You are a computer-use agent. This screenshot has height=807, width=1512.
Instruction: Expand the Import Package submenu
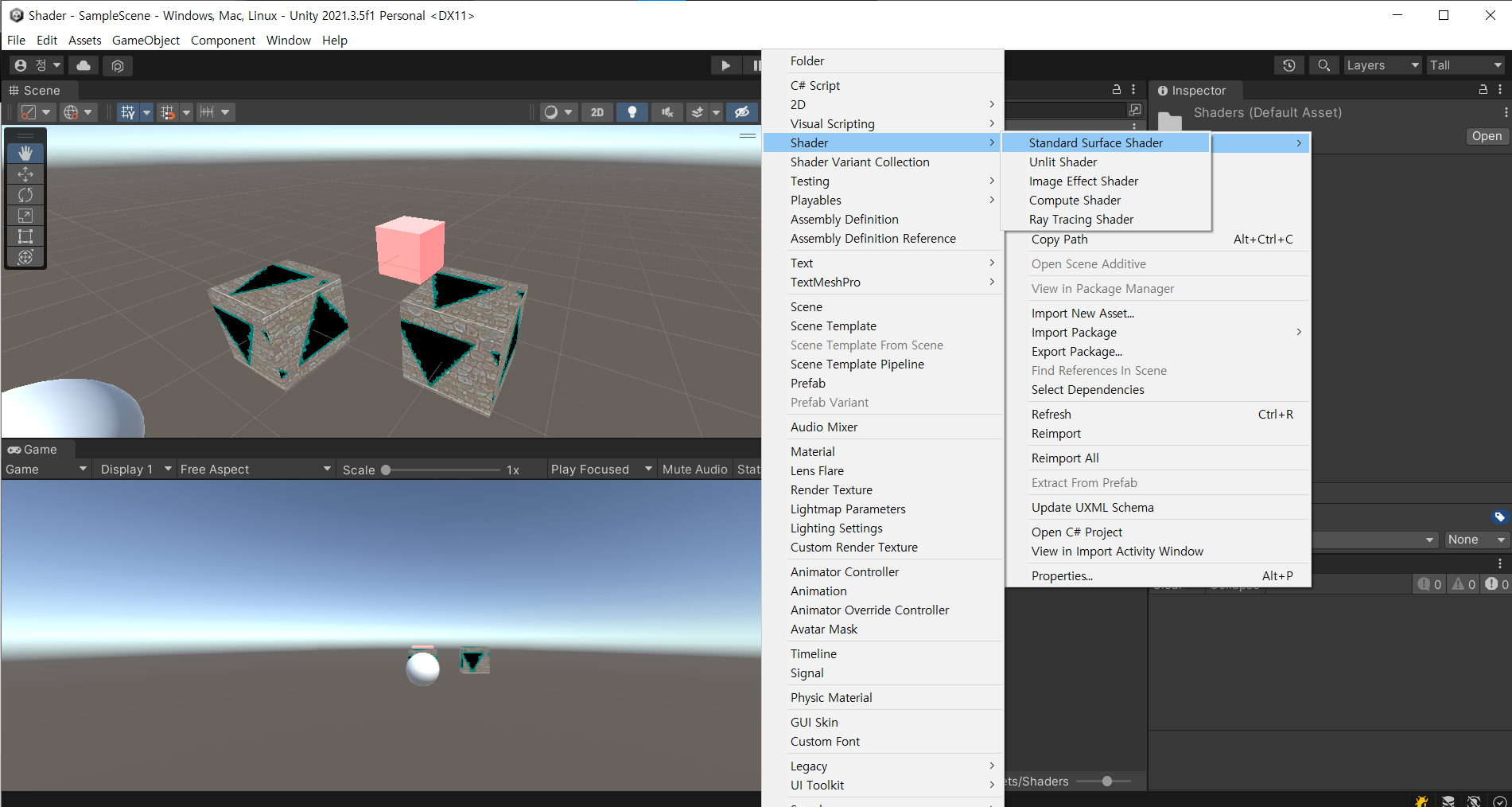point(1157,332)
